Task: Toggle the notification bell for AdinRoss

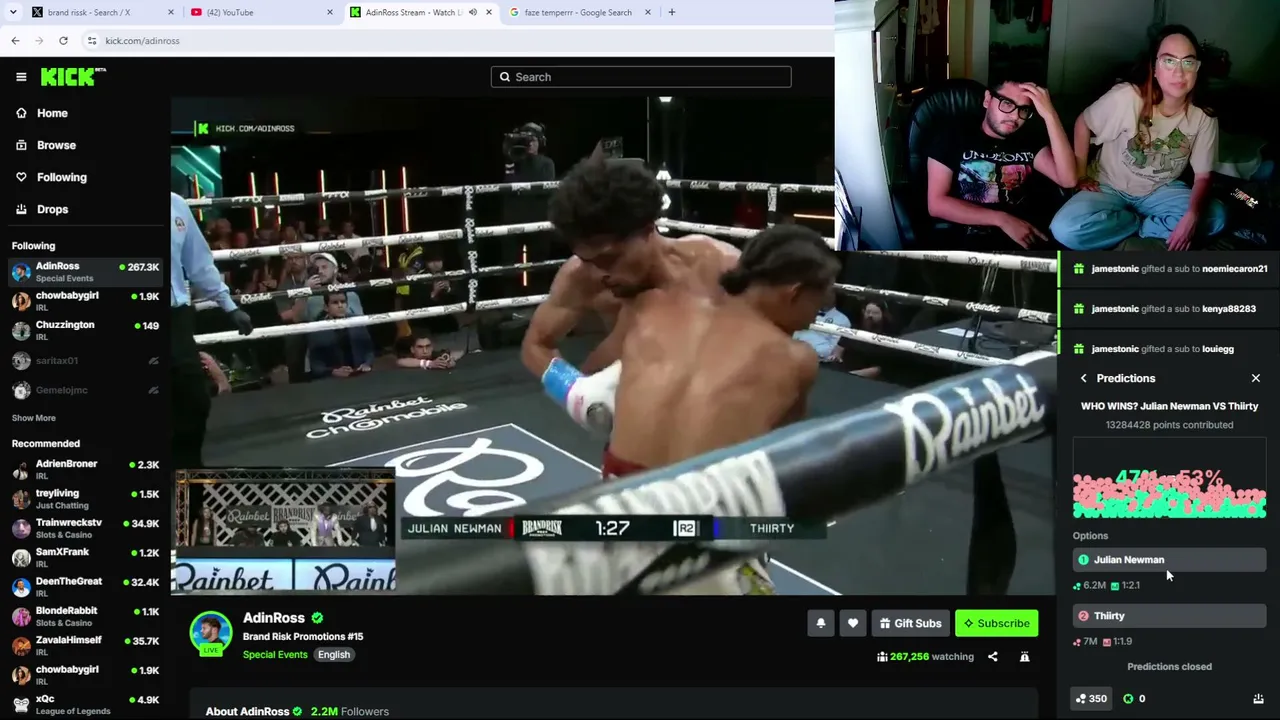Action: (x=821, y=624)
